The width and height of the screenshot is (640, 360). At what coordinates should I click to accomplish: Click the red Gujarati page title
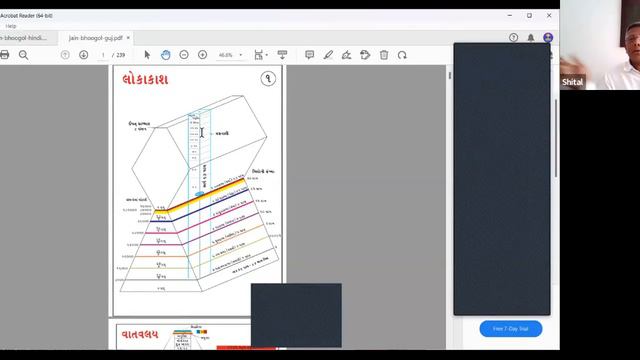coord(145,79)
